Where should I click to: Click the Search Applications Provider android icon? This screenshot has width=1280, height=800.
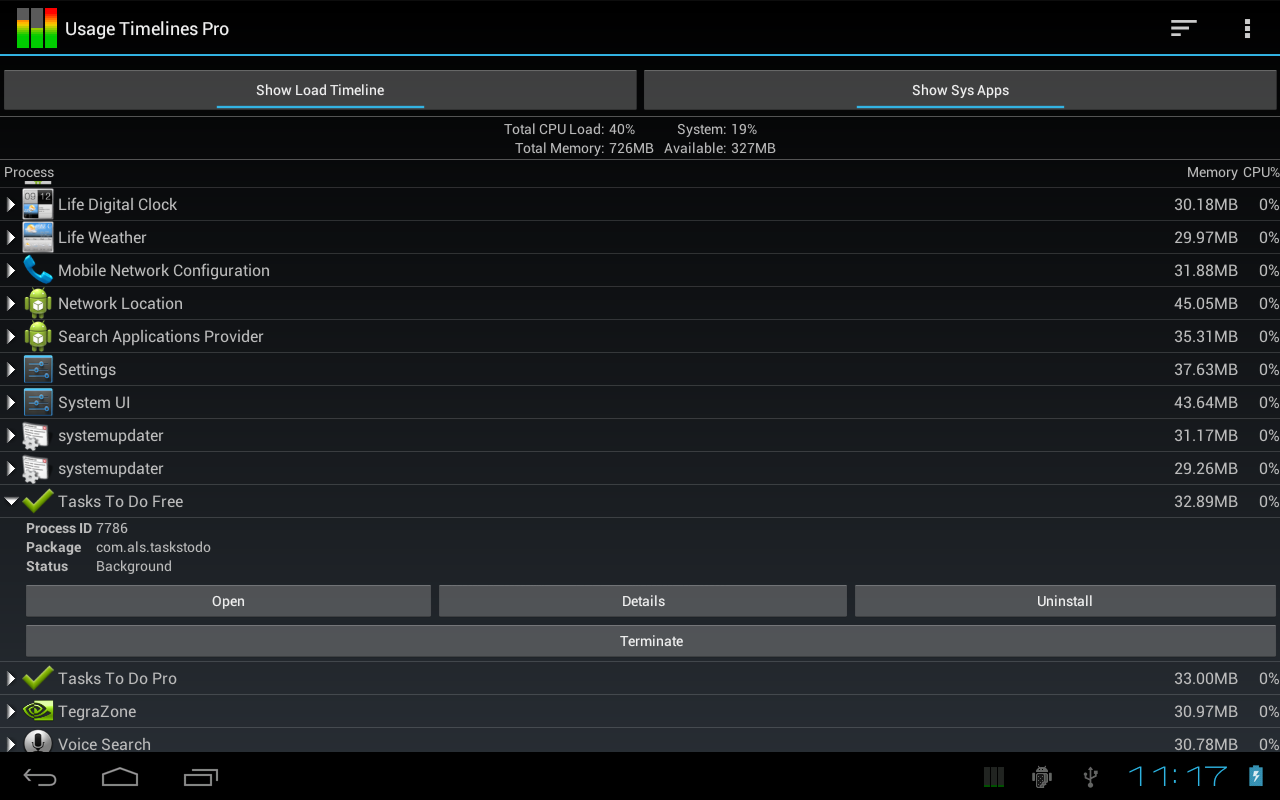(x=38, y=336)
